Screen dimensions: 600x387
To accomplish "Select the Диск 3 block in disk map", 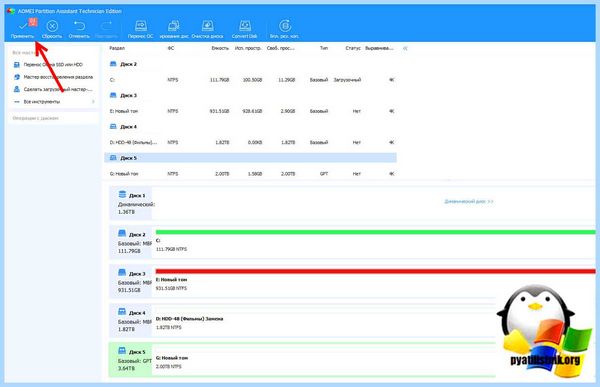I will click(x=131, y=282).
